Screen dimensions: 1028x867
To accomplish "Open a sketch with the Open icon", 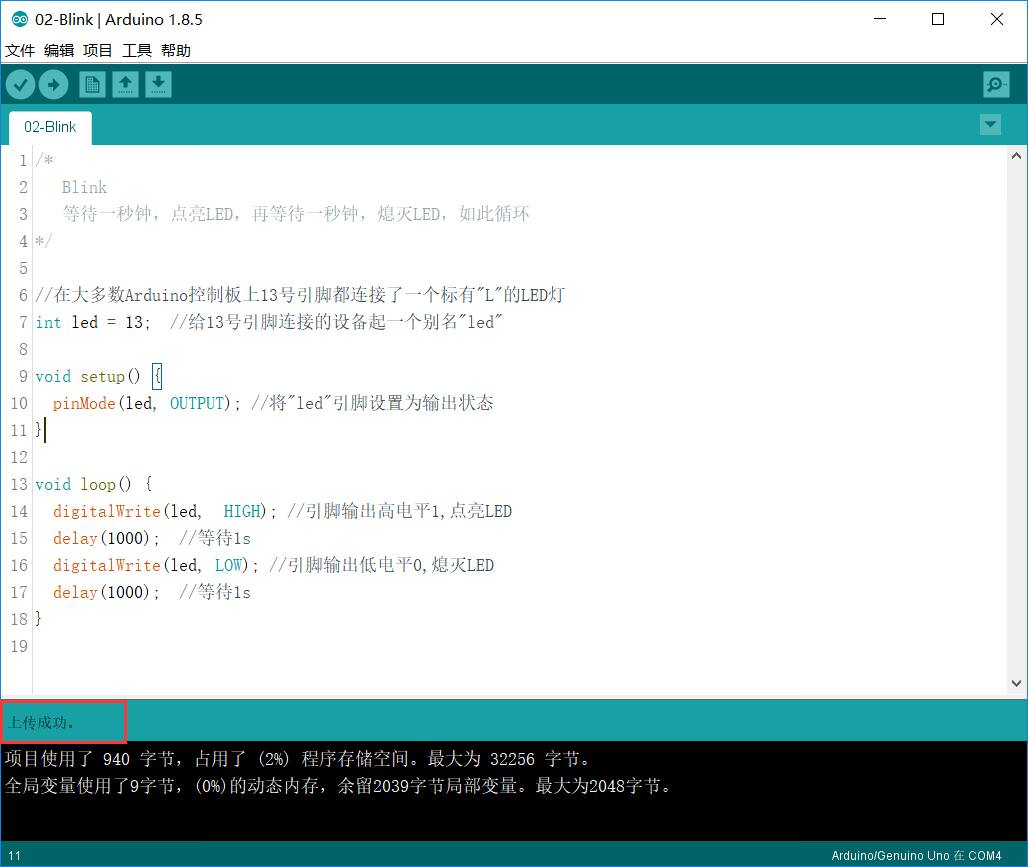I will (x=125, y=85).
